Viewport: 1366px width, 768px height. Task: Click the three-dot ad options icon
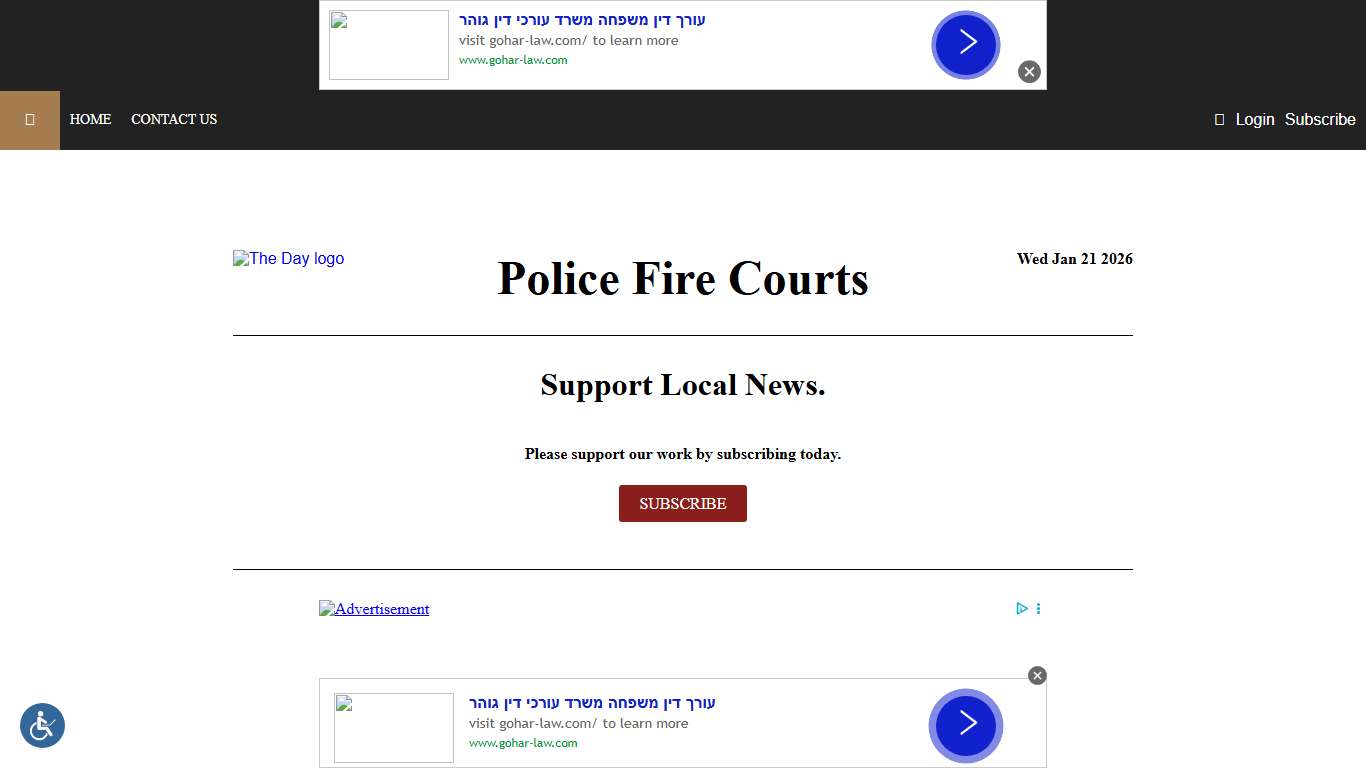point(1038,608)
